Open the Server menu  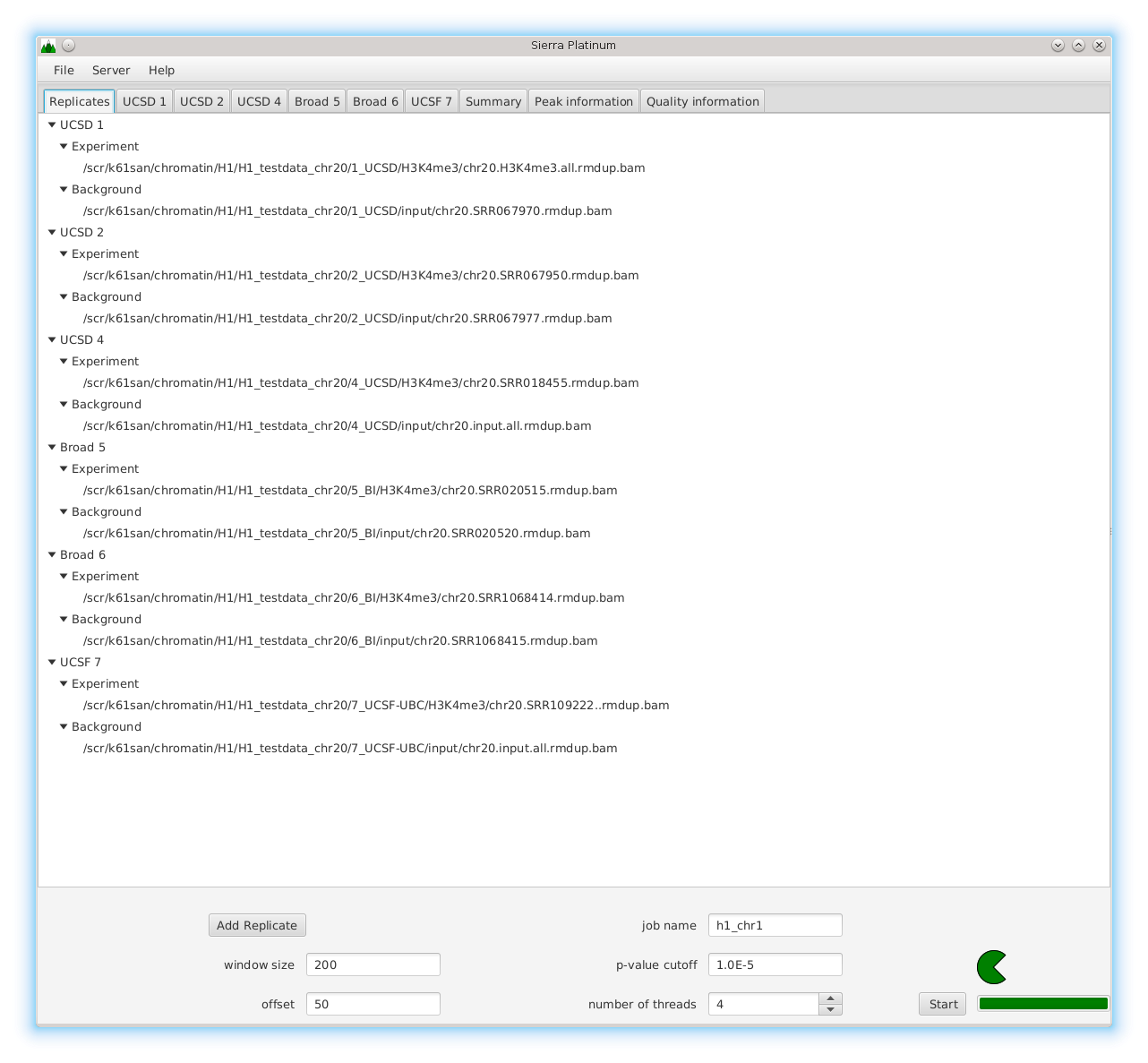[x=111, y=70]
